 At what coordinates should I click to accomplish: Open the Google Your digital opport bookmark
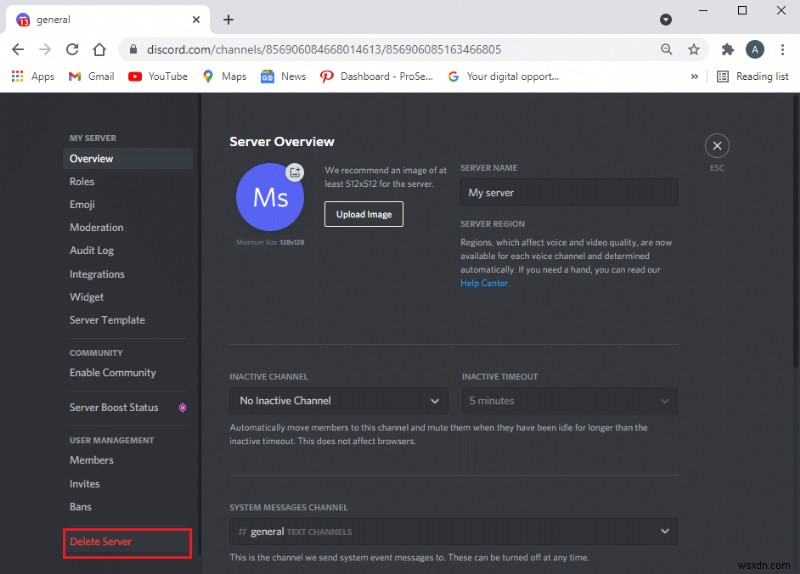504,77
